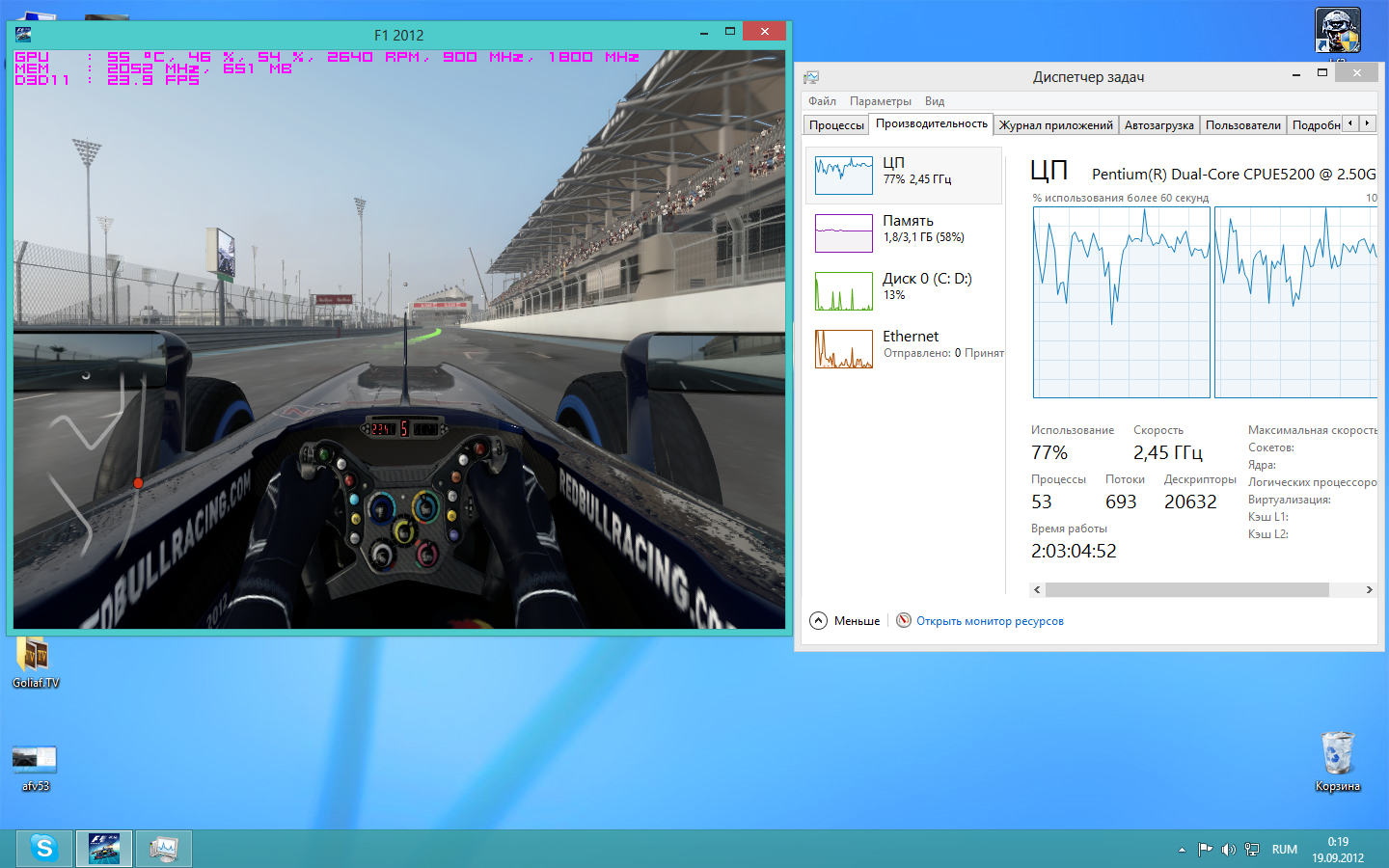Open Skype from the taskbar
Image resolution: width=1389 pixels, height=868 pixels.
[x=44, y=849]
